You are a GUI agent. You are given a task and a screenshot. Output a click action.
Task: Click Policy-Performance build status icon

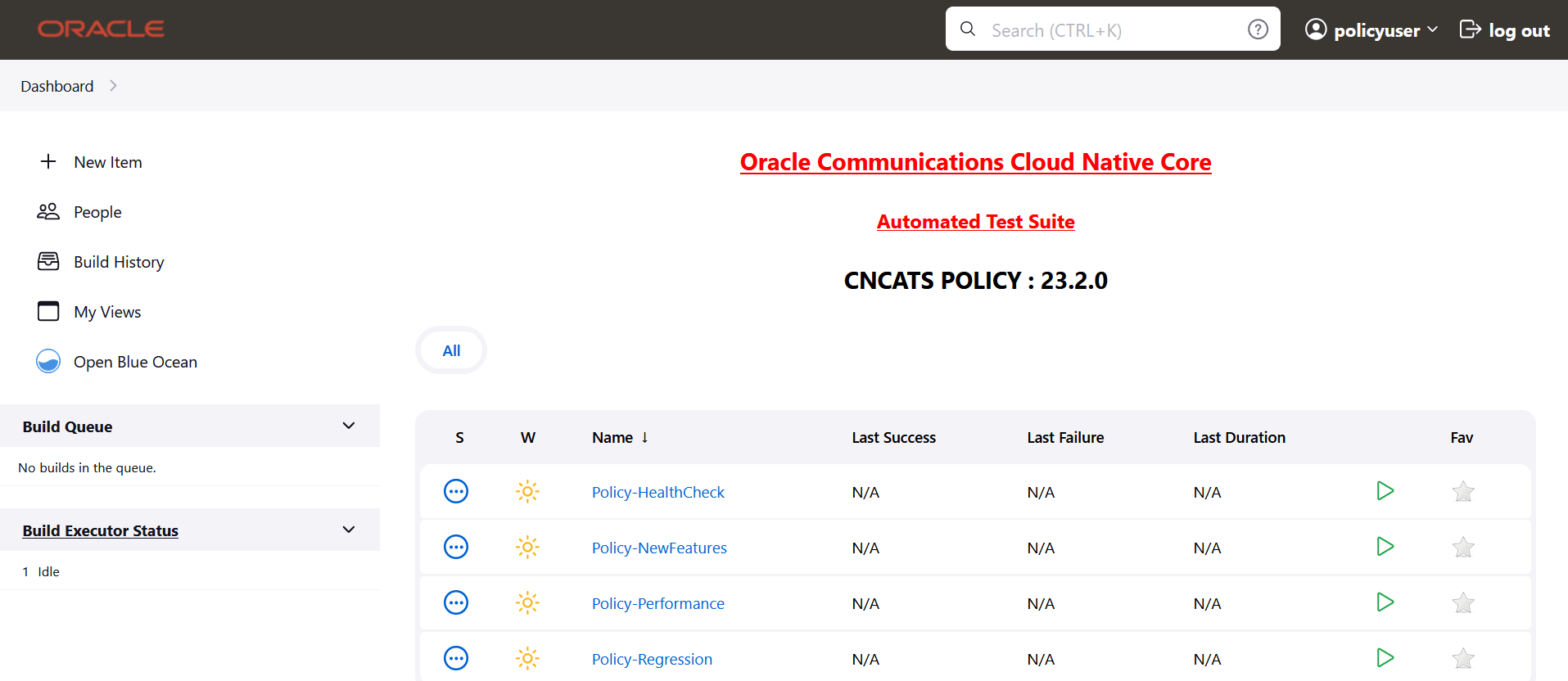pyautogui.click(x=456, y=602)
